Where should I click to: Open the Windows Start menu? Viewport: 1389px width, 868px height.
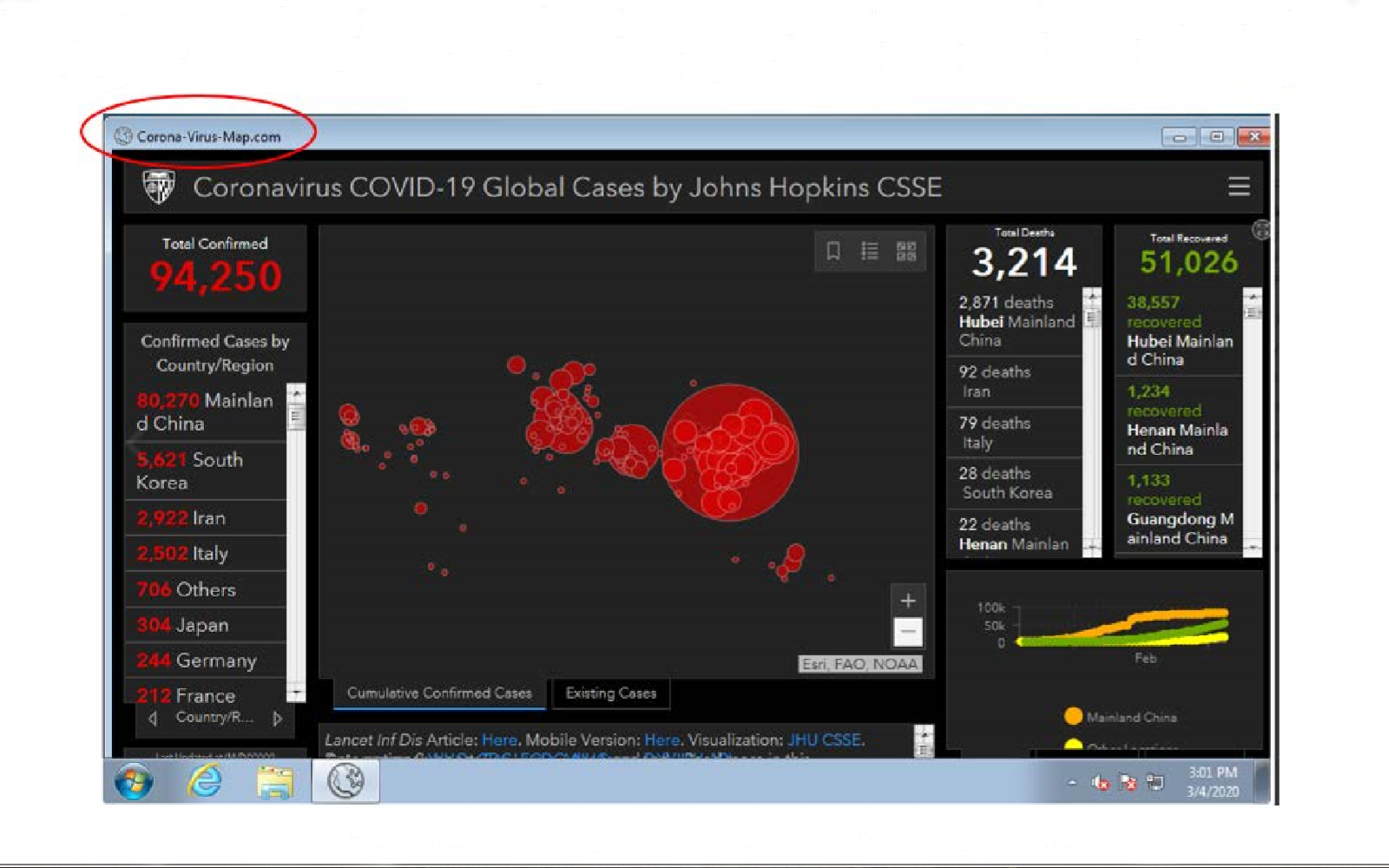[134, 782]
